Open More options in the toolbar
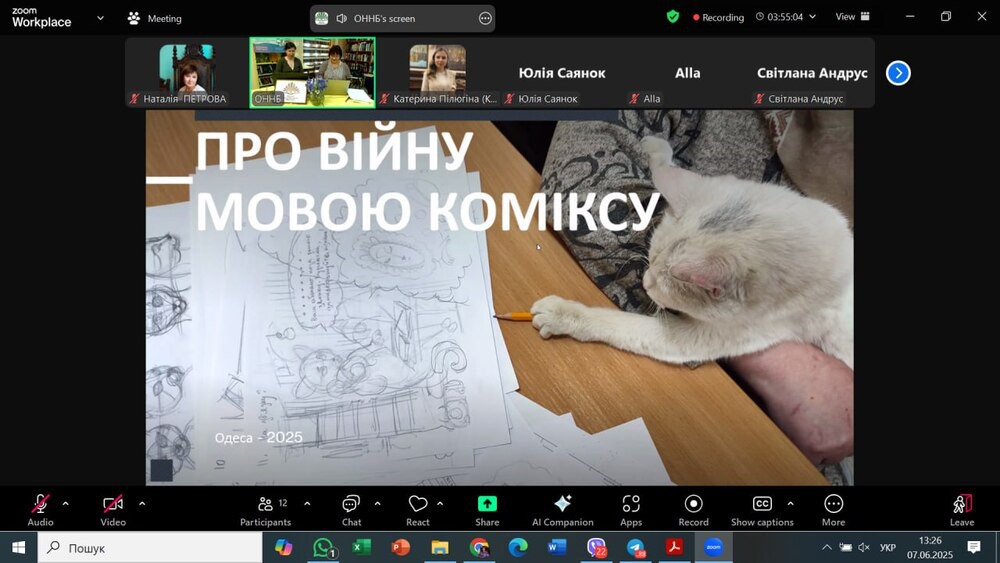 click(833, 505)
